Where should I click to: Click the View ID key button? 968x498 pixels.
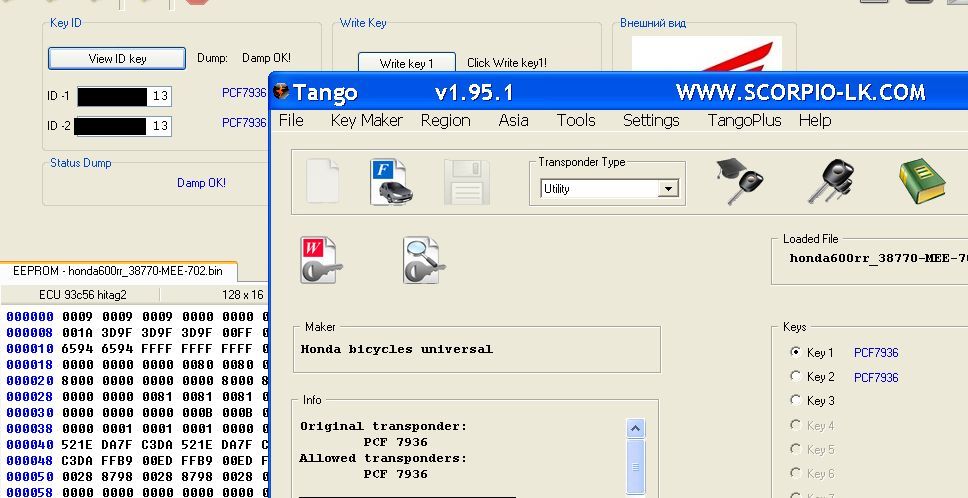click(x=117, y=59)
